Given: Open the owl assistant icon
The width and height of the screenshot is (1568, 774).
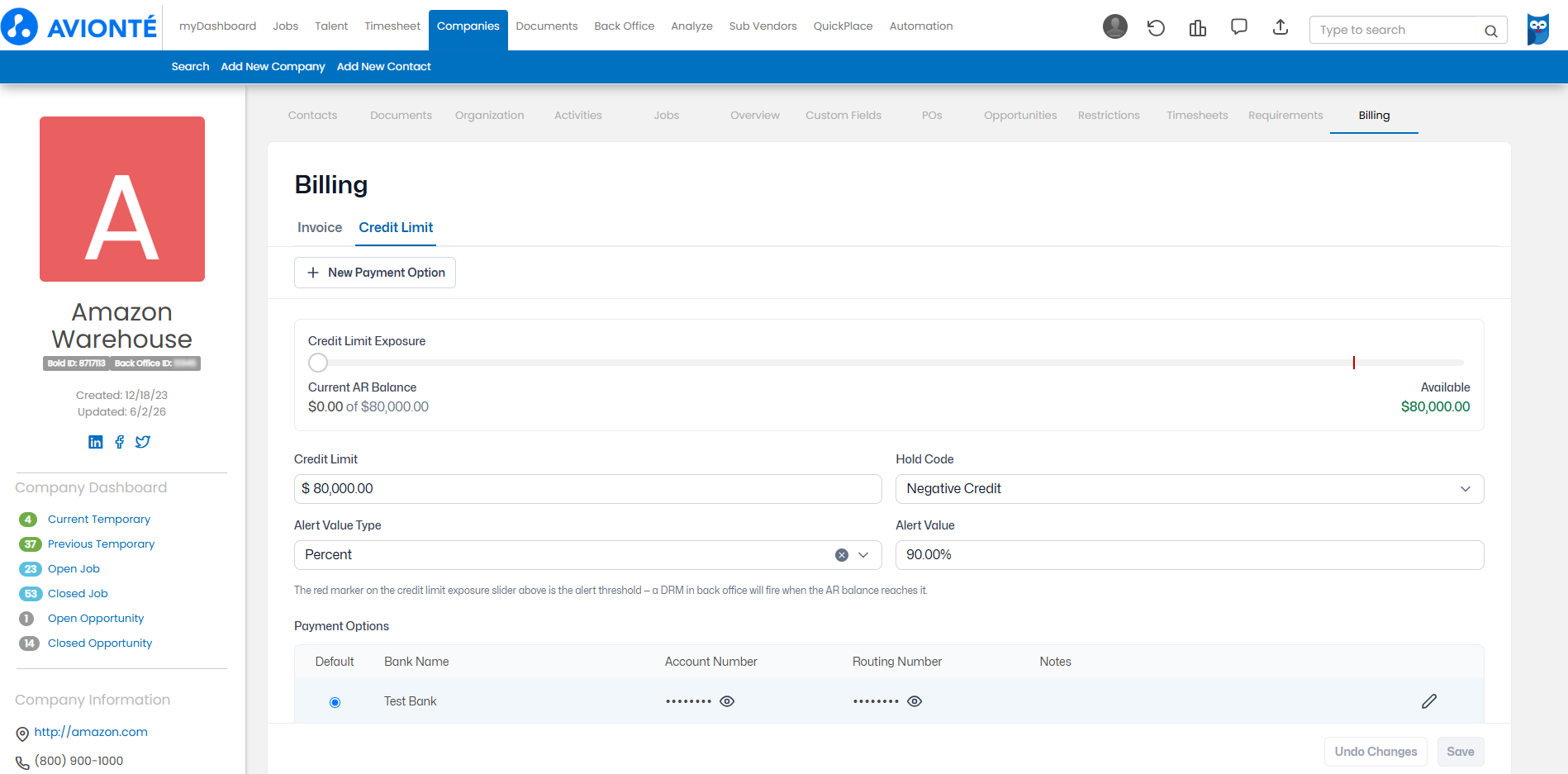Looking at the screenshot, I should (1538, 29).
